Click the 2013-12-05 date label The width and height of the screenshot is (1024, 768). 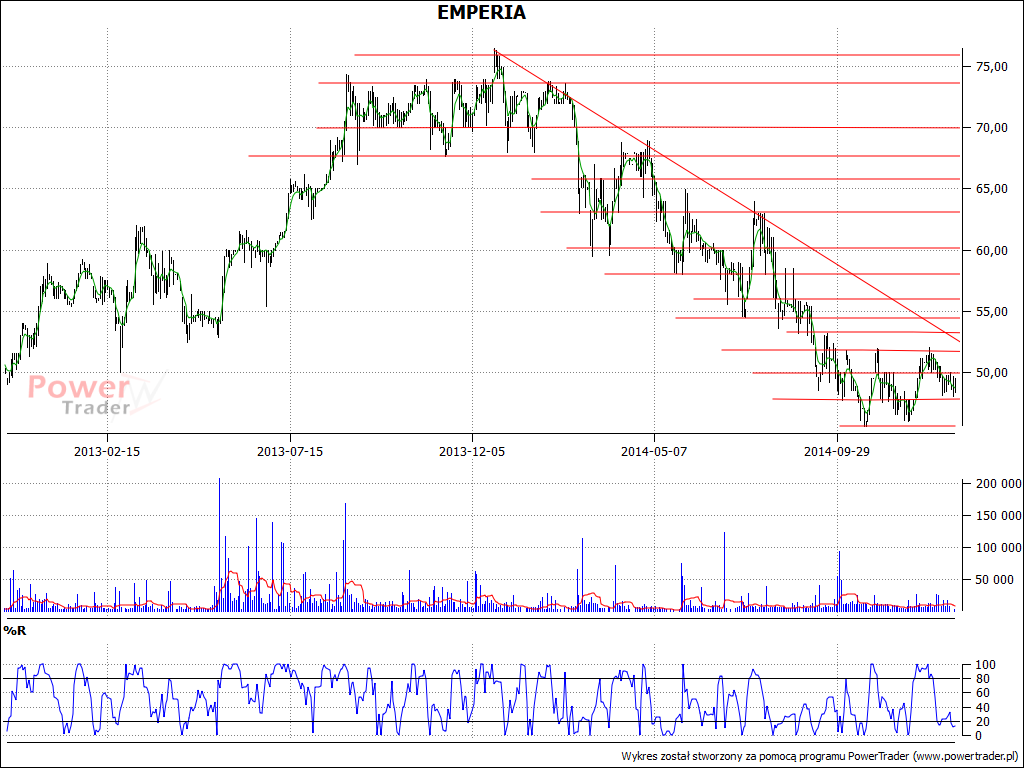click(x=472, y=451)
